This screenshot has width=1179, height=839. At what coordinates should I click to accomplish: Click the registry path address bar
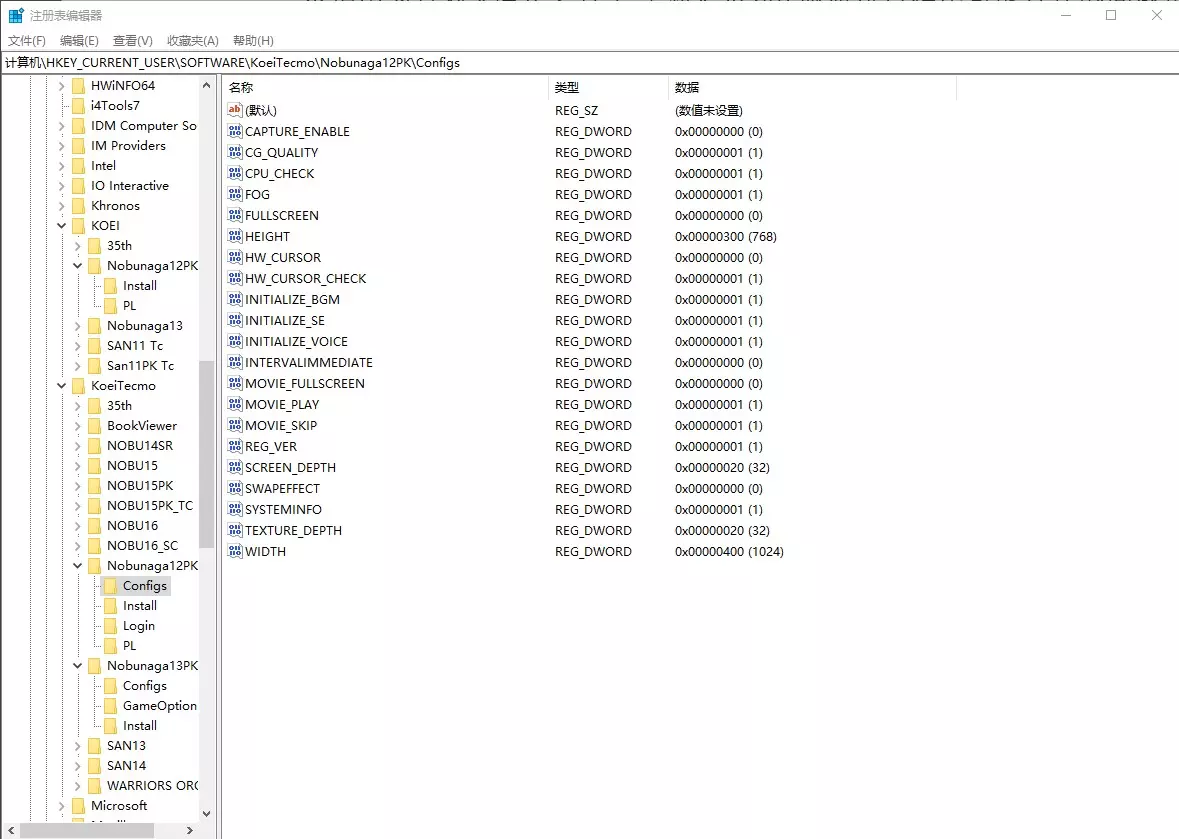pyautogui.click(x=590, y=62)
